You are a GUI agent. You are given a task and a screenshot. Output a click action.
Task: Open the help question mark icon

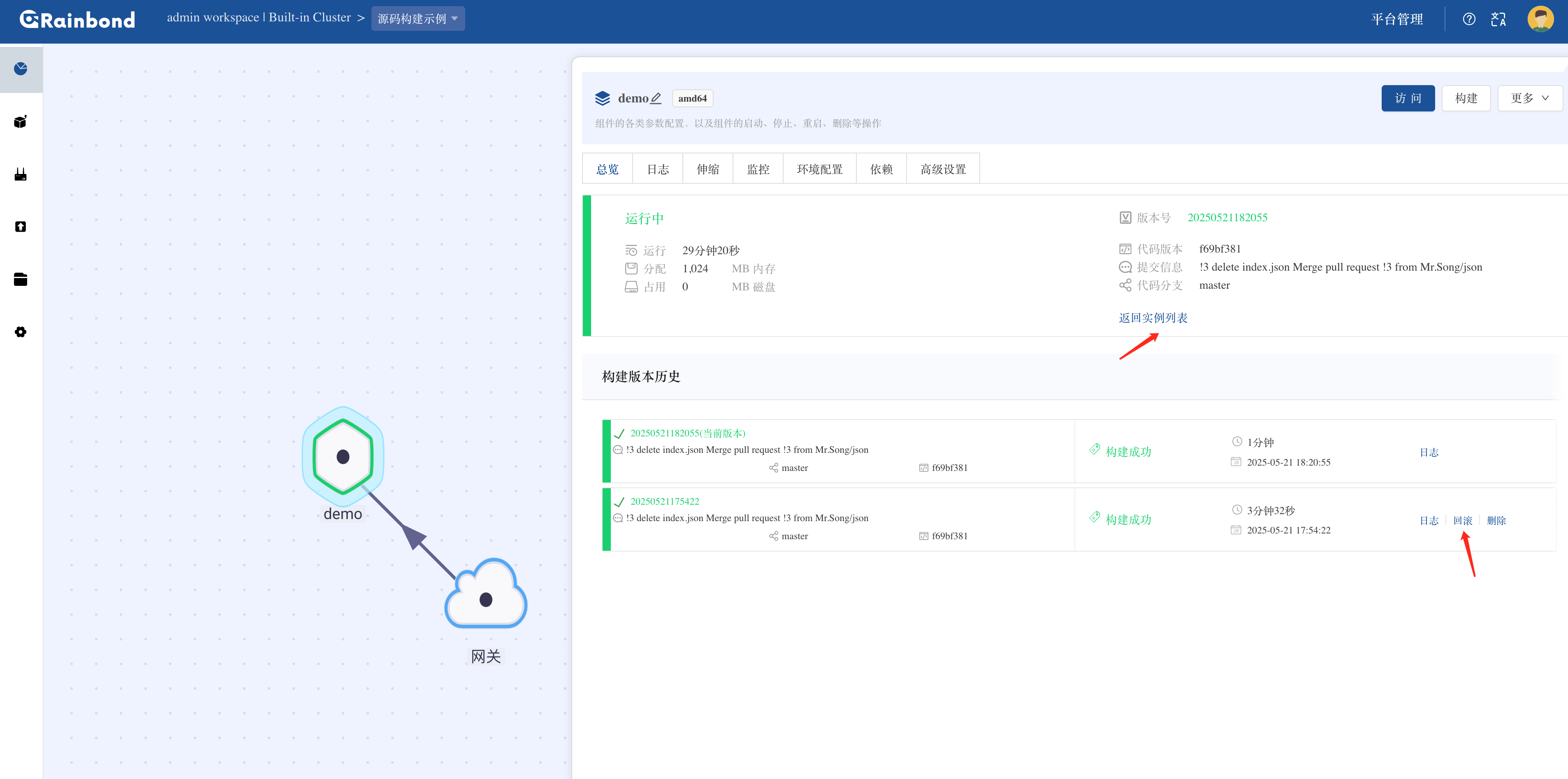(x=1469, y=19)
